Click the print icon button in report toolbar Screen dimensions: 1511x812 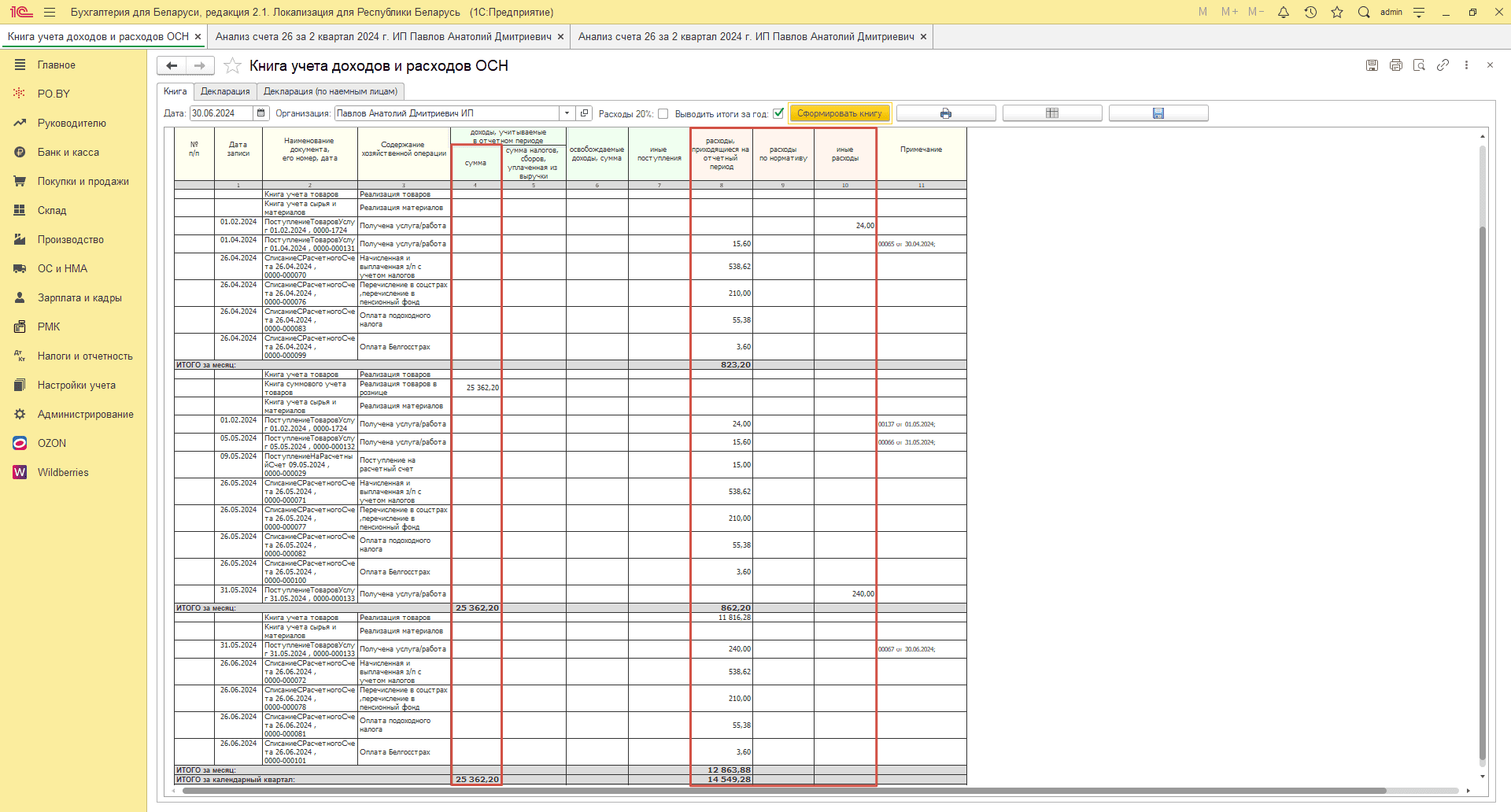click(945, 113)
